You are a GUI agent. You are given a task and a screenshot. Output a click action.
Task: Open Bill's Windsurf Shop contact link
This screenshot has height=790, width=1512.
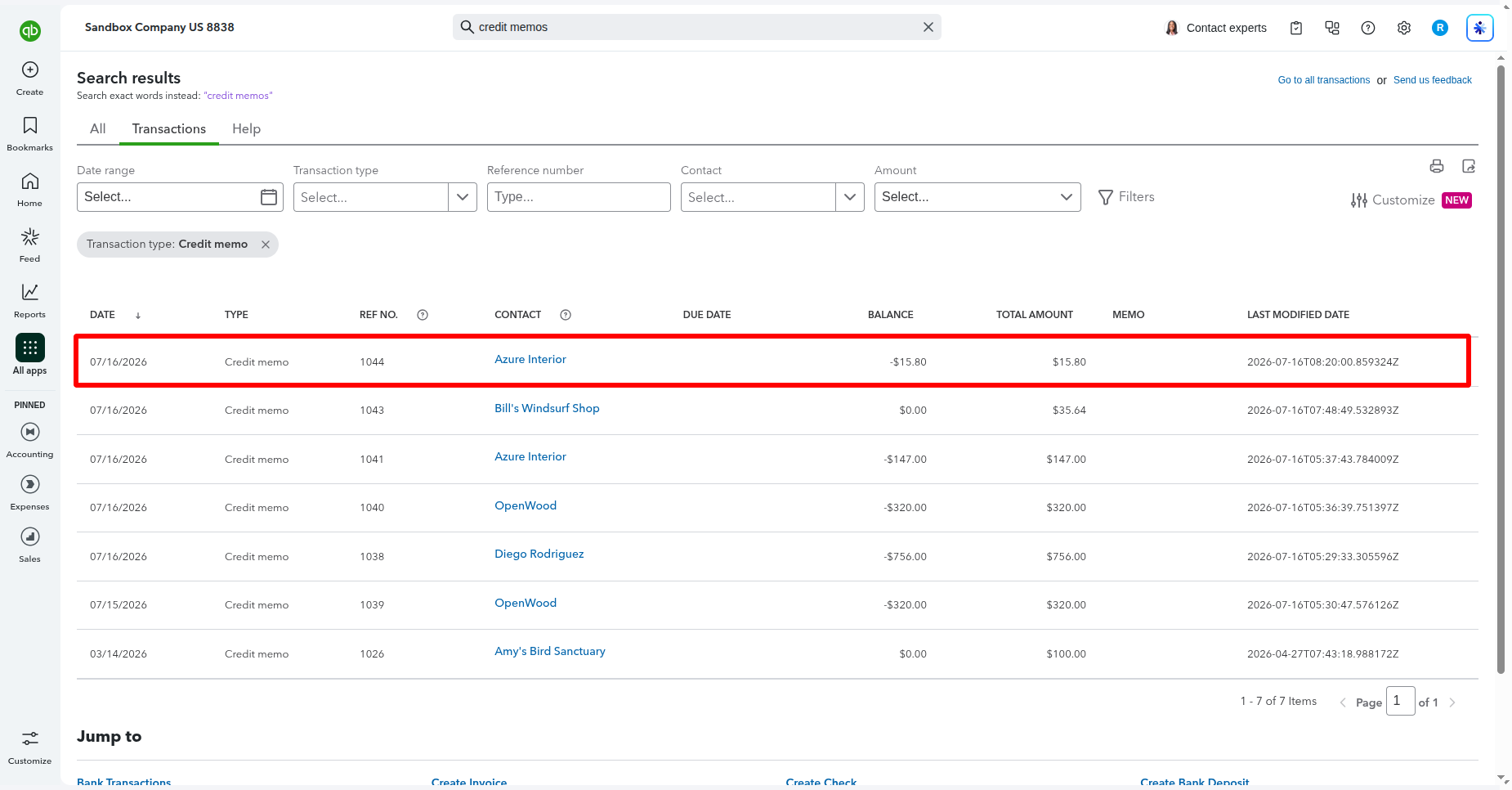click(x=547, y=408)
